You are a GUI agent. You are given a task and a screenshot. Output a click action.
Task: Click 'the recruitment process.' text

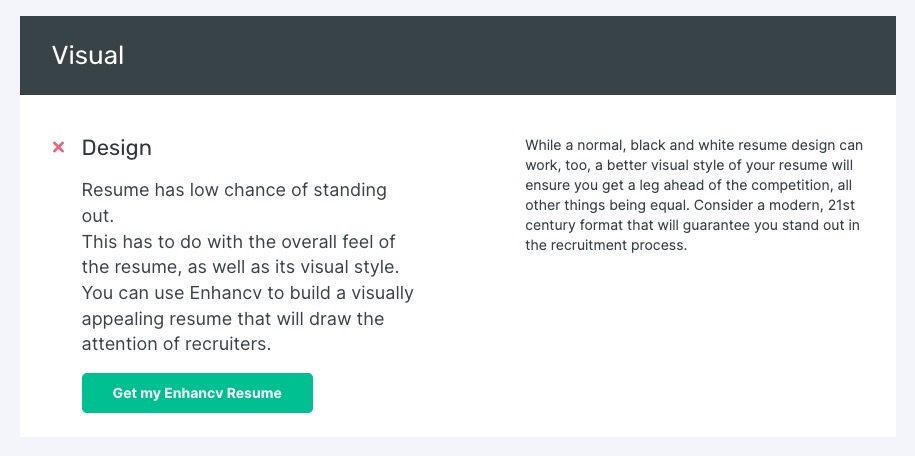point(606,245)
